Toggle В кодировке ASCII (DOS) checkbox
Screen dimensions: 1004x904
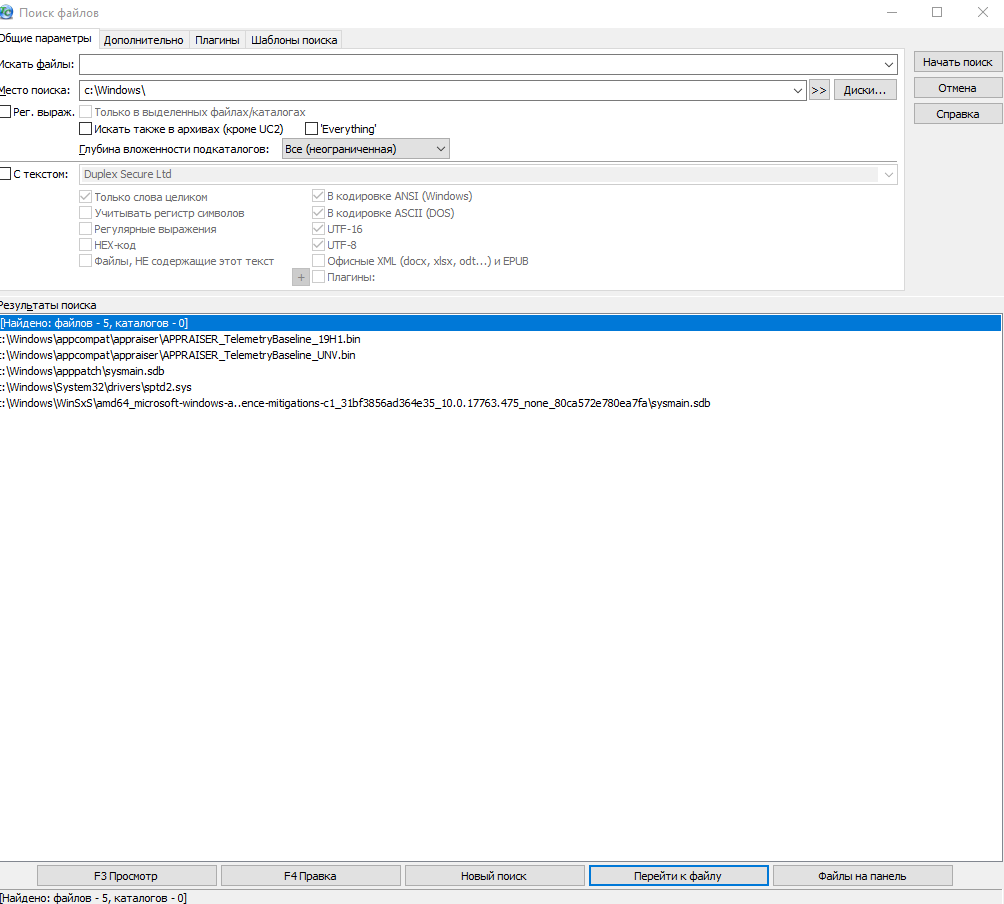point(318,213)
